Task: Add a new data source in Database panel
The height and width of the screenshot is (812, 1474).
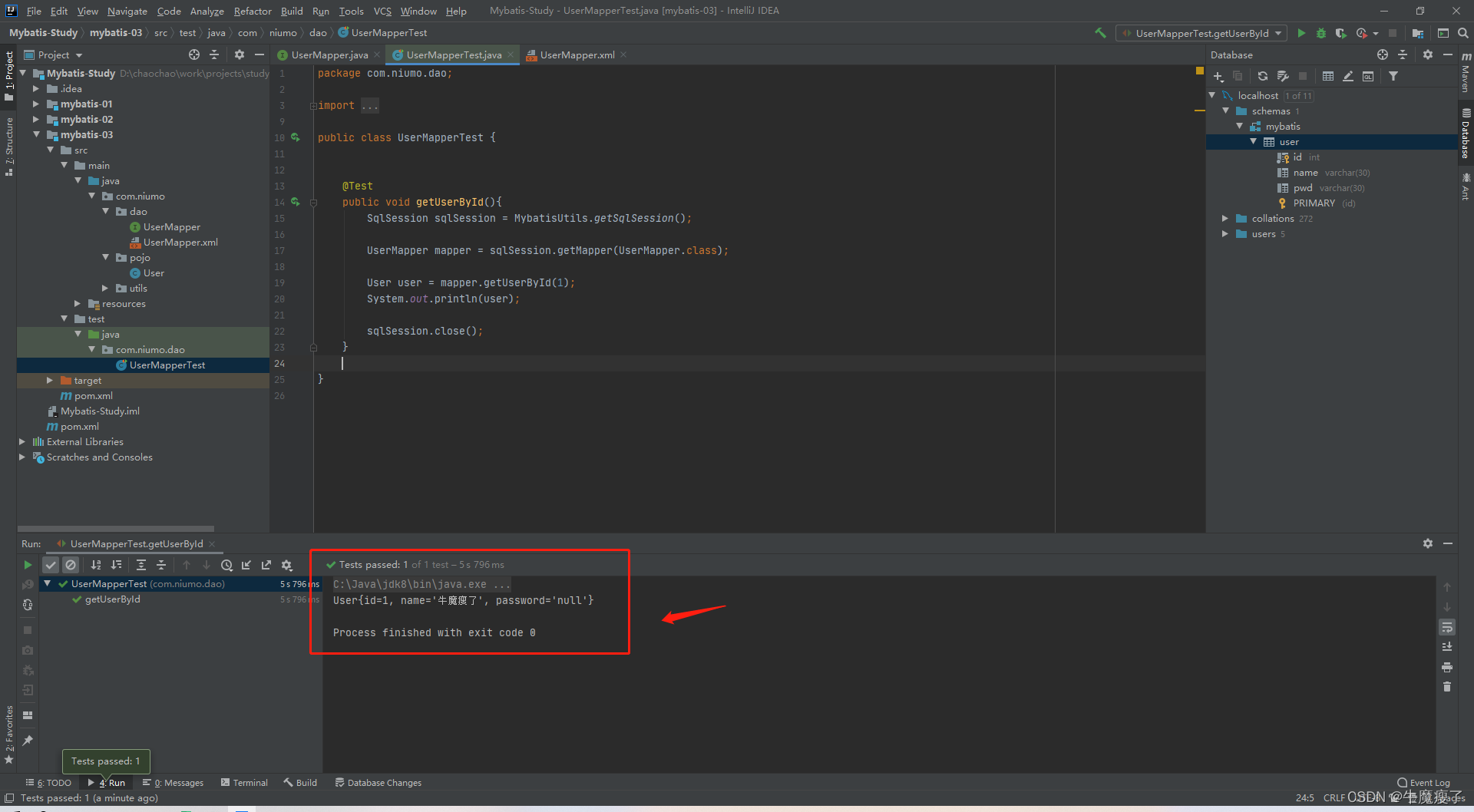Action: pos(1218,76)
